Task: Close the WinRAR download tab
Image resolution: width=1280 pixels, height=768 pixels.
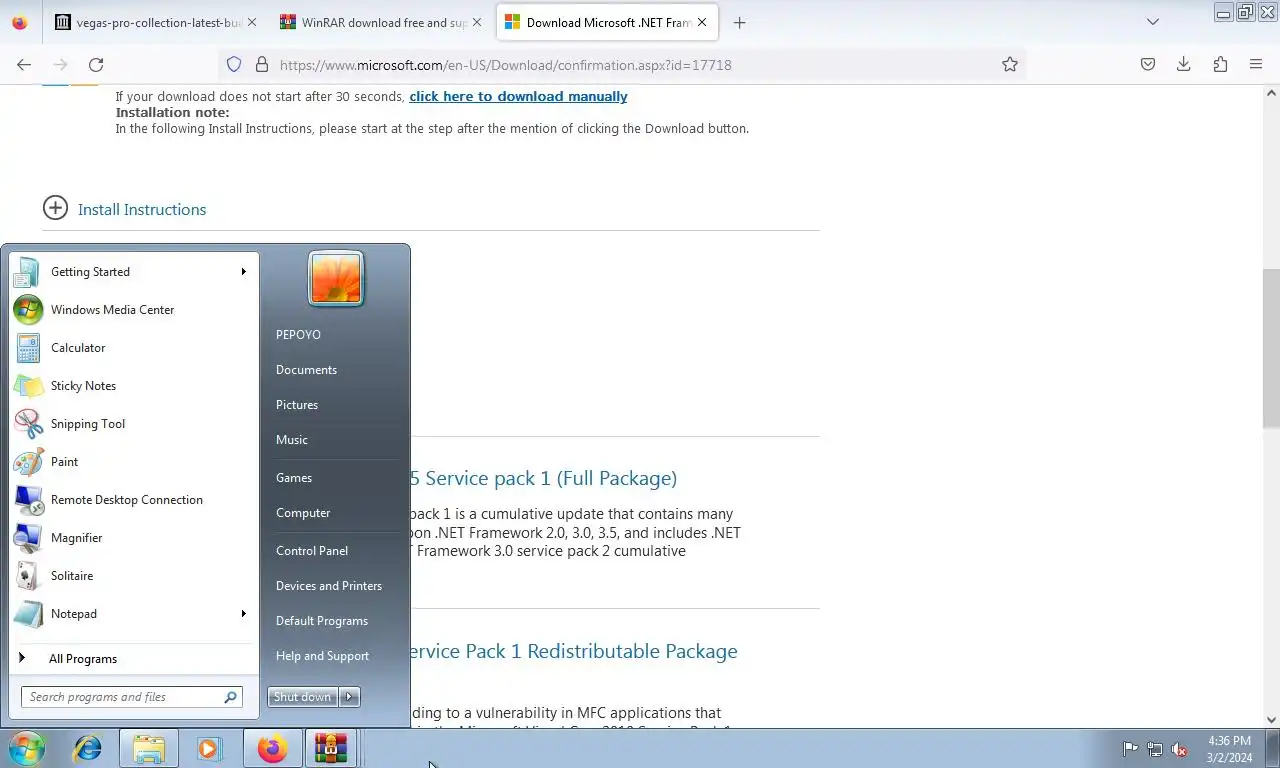Action: click(x=477, y=22)
